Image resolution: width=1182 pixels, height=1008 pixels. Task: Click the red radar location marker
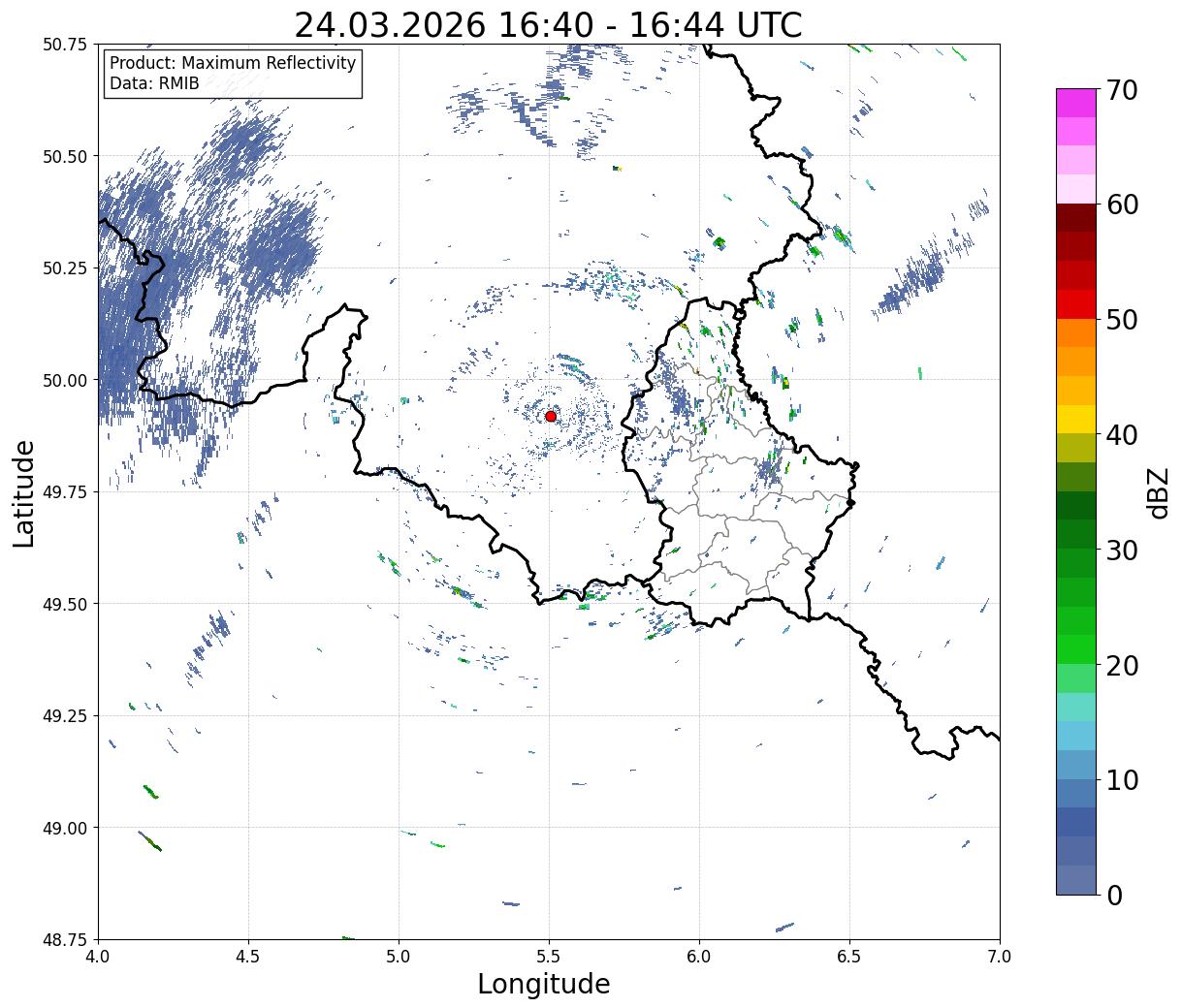click(551, 416)
